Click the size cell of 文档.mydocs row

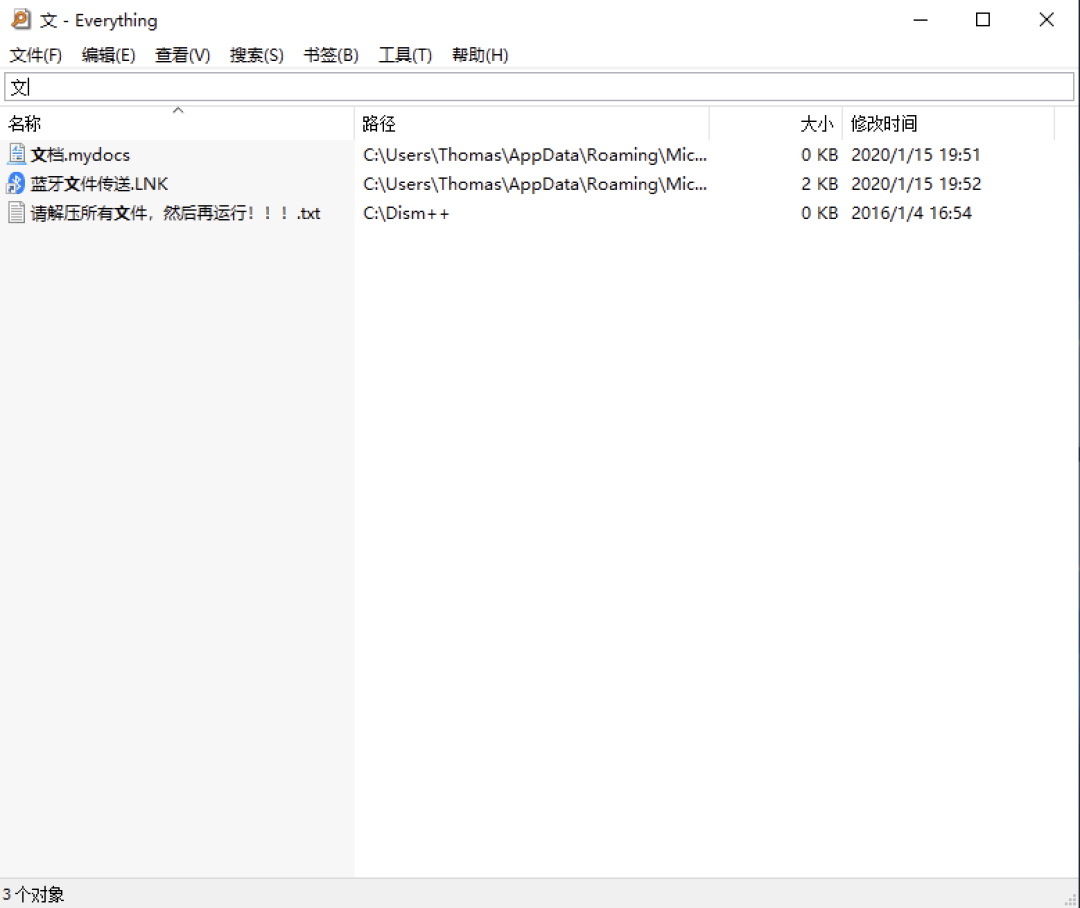click(819, 155)
